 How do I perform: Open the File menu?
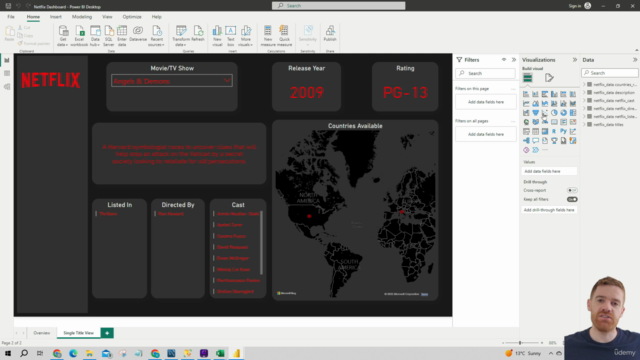11,17
